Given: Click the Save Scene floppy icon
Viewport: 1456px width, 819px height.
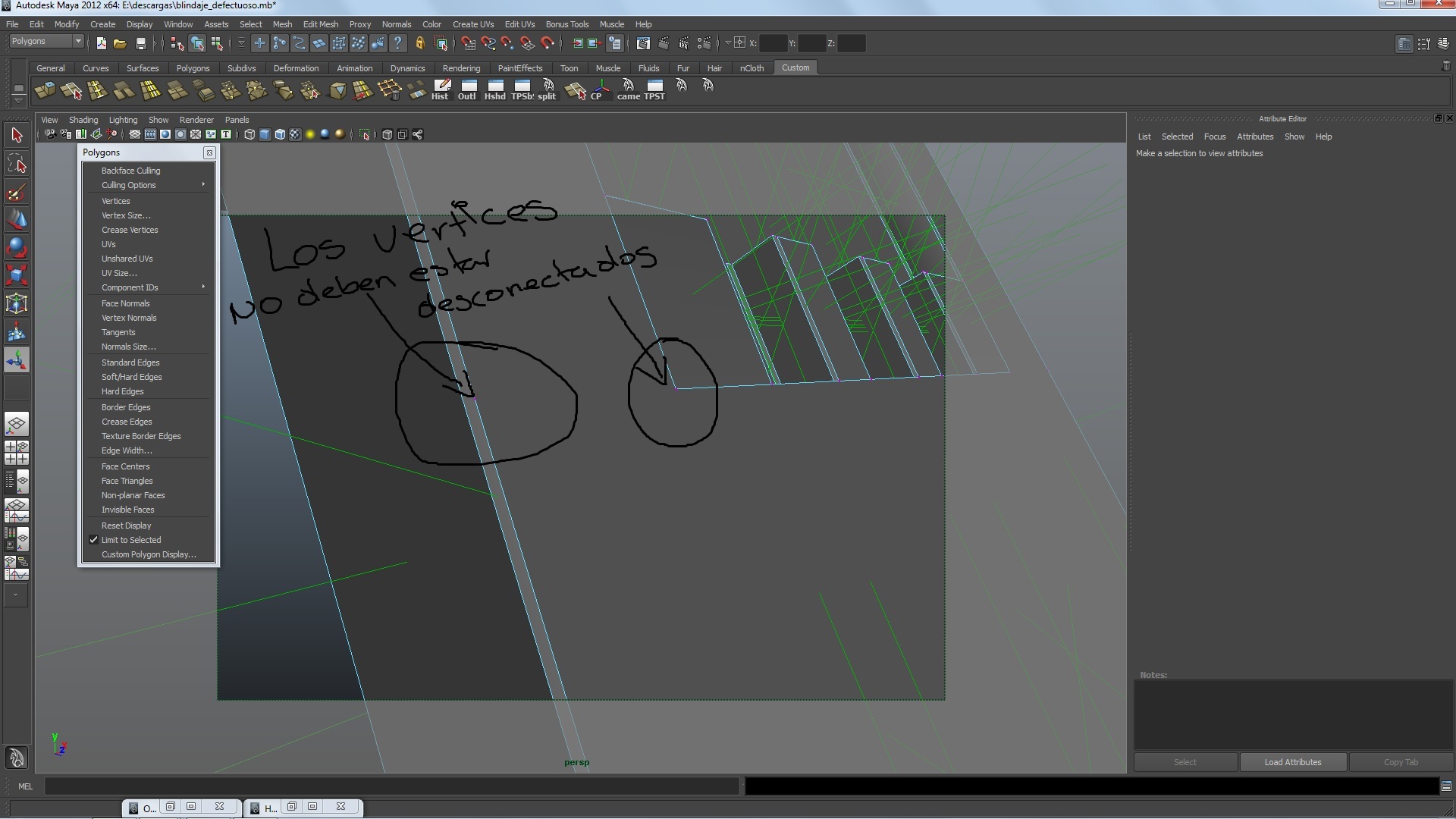Looking at the screenshot, I should (140, 43).
